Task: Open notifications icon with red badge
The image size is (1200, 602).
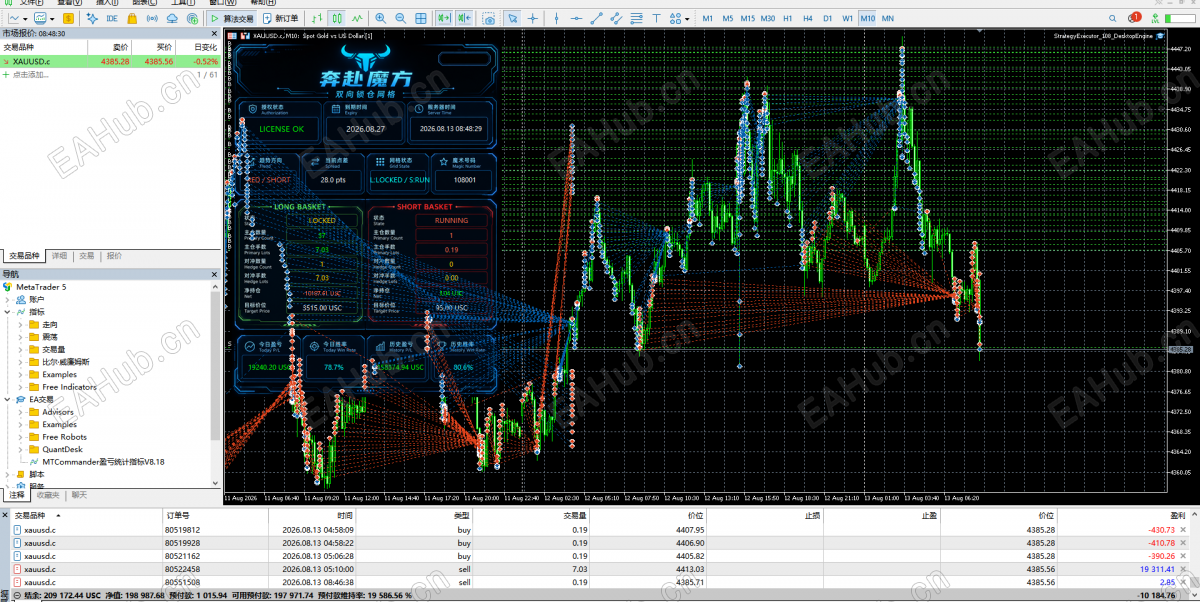Action: [x=1133, y=18]
